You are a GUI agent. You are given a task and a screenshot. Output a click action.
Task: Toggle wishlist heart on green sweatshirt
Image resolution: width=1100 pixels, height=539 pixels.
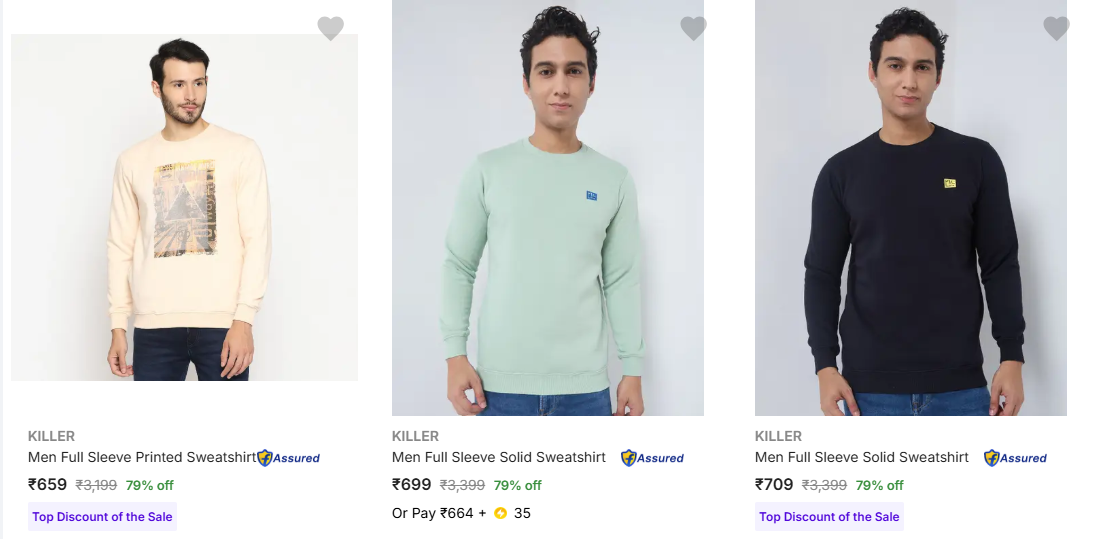(693, 29)
